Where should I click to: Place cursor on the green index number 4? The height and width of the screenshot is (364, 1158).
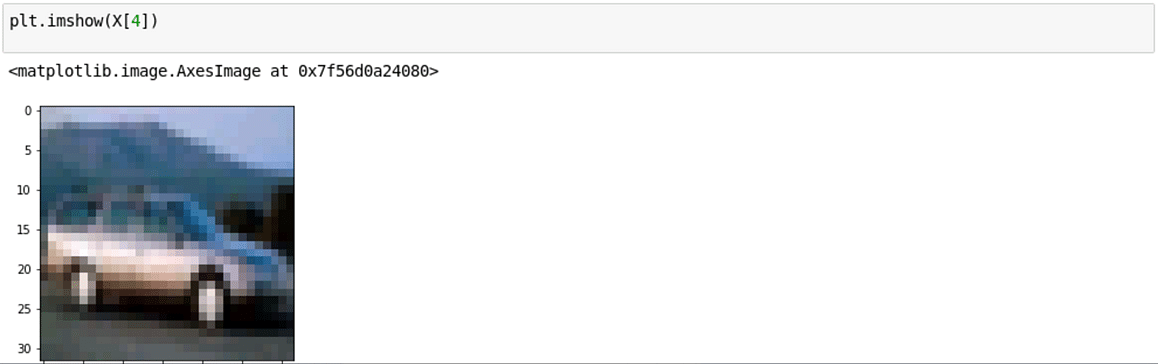coord(135,21)
